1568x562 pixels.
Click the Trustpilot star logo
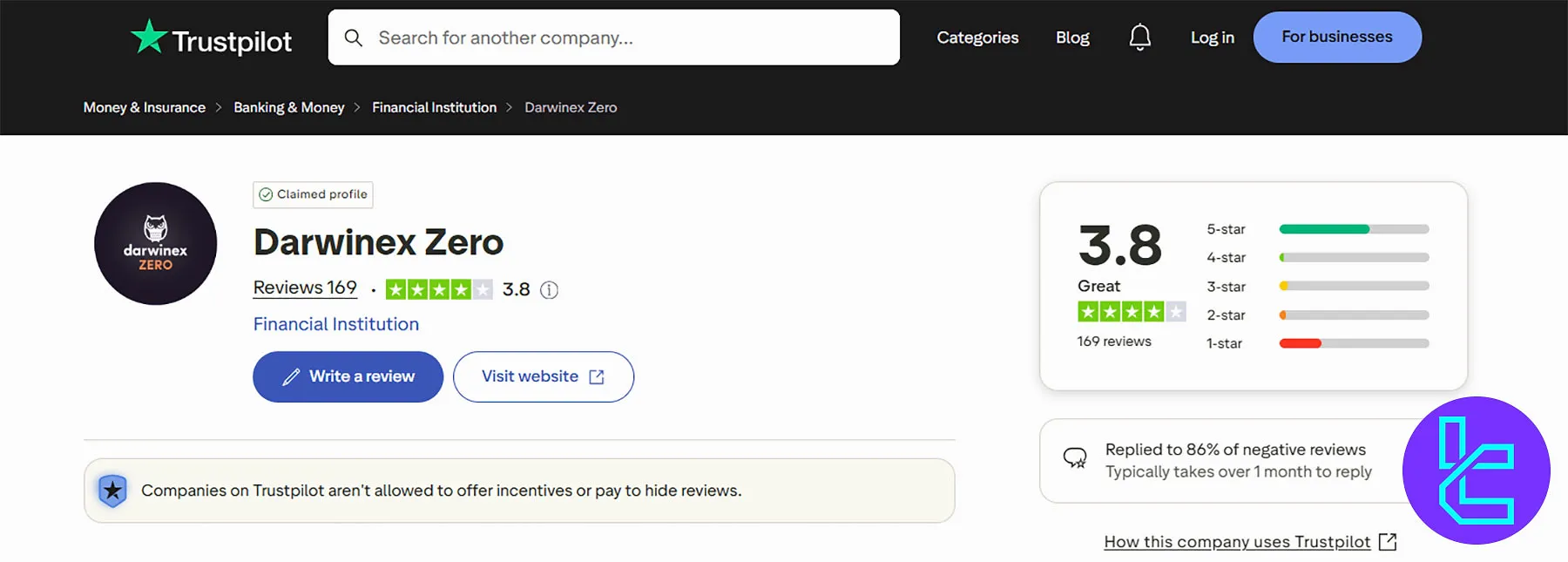(148, 37)
